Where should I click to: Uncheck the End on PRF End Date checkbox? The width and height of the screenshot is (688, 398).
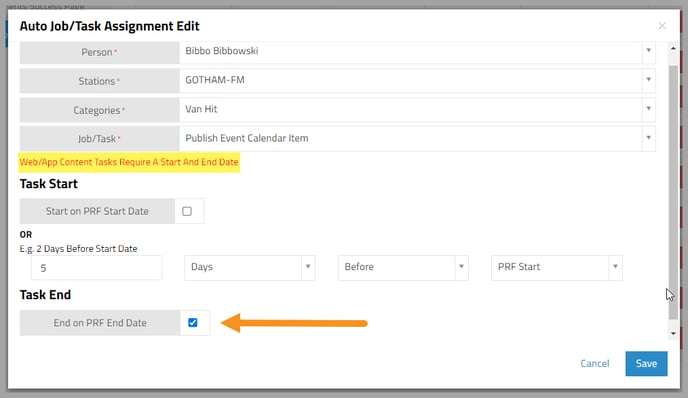[x=193, y=323]
